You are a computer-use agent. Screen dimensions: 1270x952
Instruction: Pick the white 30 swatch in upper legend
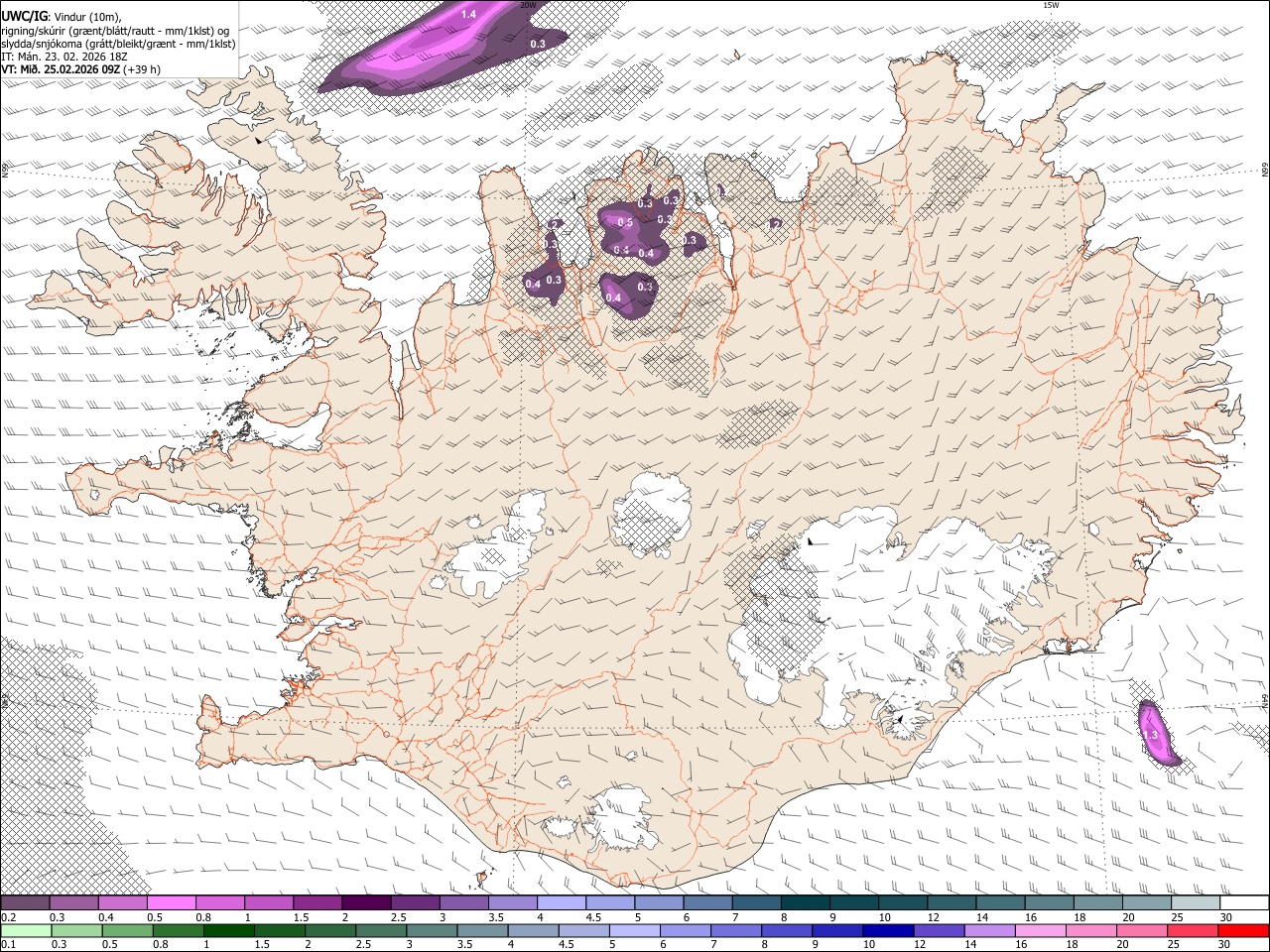(x=1242, y=902)
